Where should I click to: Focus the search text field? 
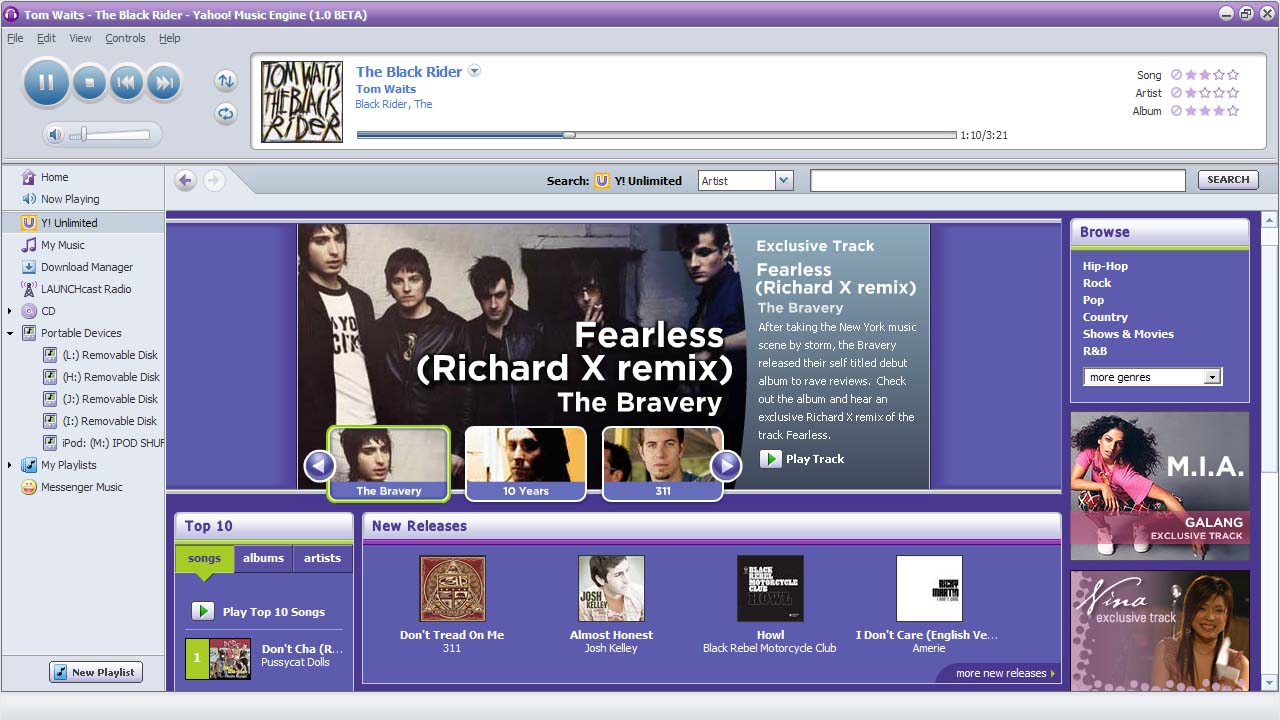pos(997,181)
